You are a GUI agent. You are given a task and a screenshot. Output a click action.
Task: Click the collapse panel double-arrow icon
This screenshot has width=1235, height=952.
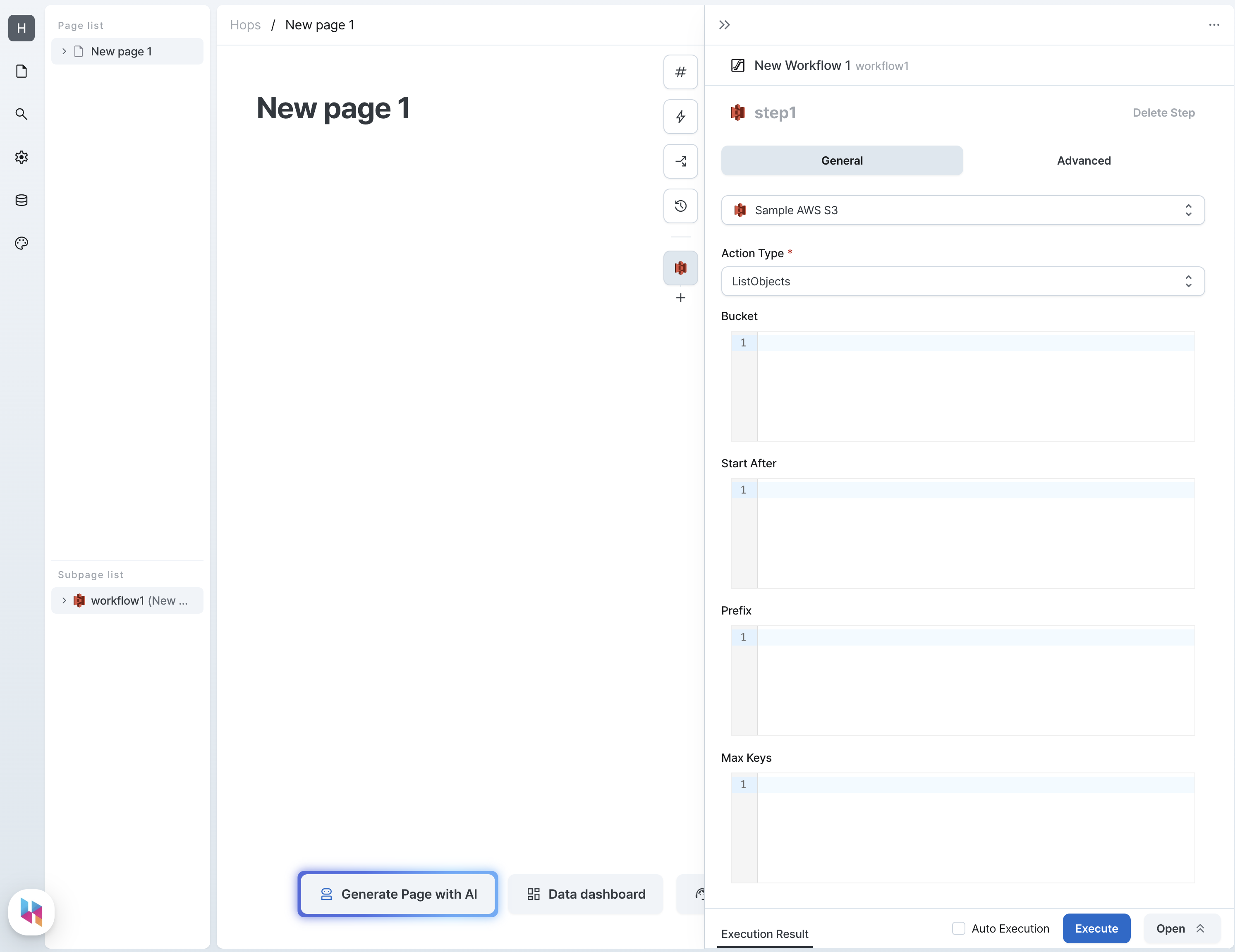[x=724, y=25]
